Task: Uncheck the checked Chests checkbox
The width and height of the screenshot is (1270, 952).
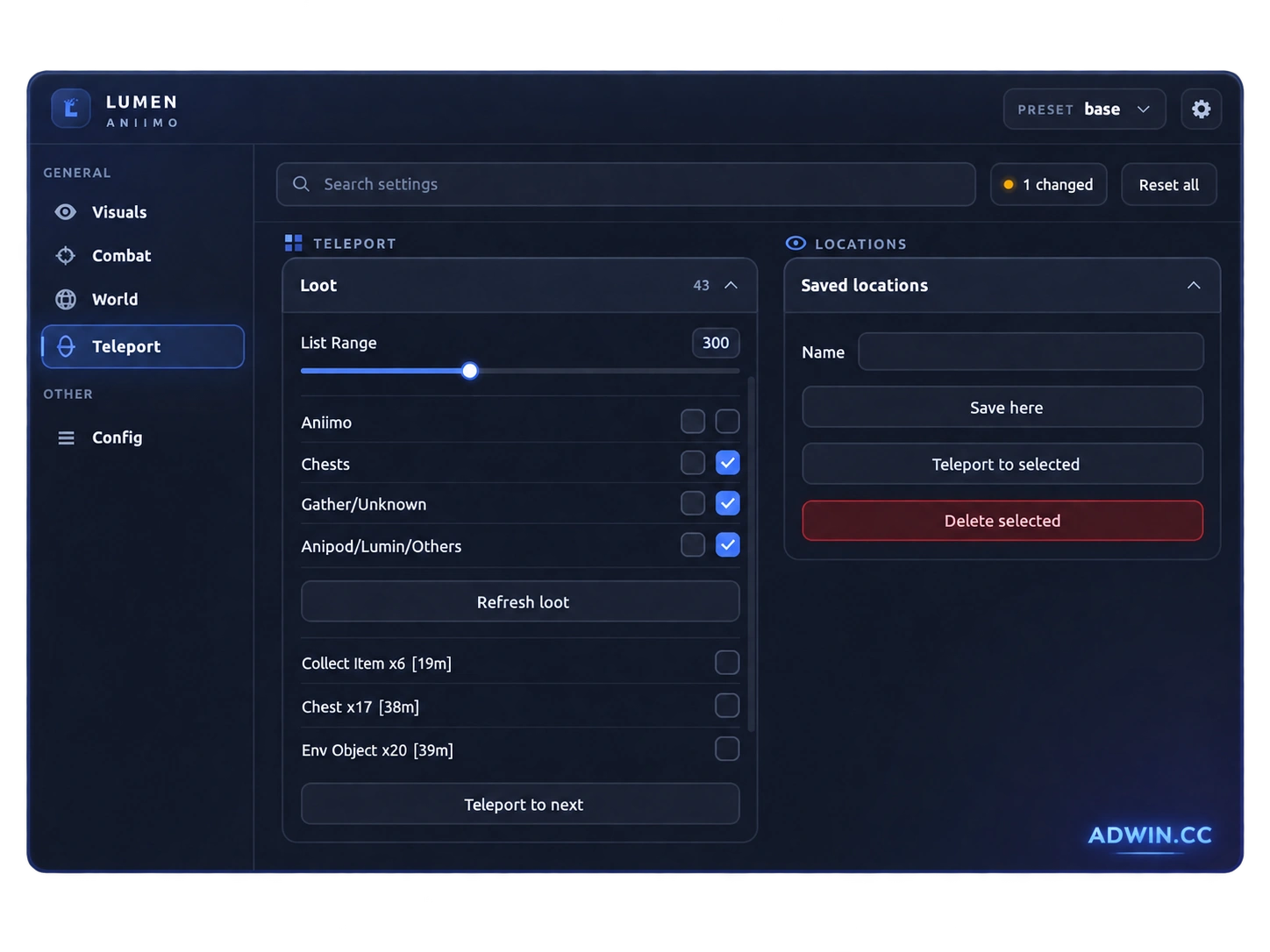Action: point(727,463)
